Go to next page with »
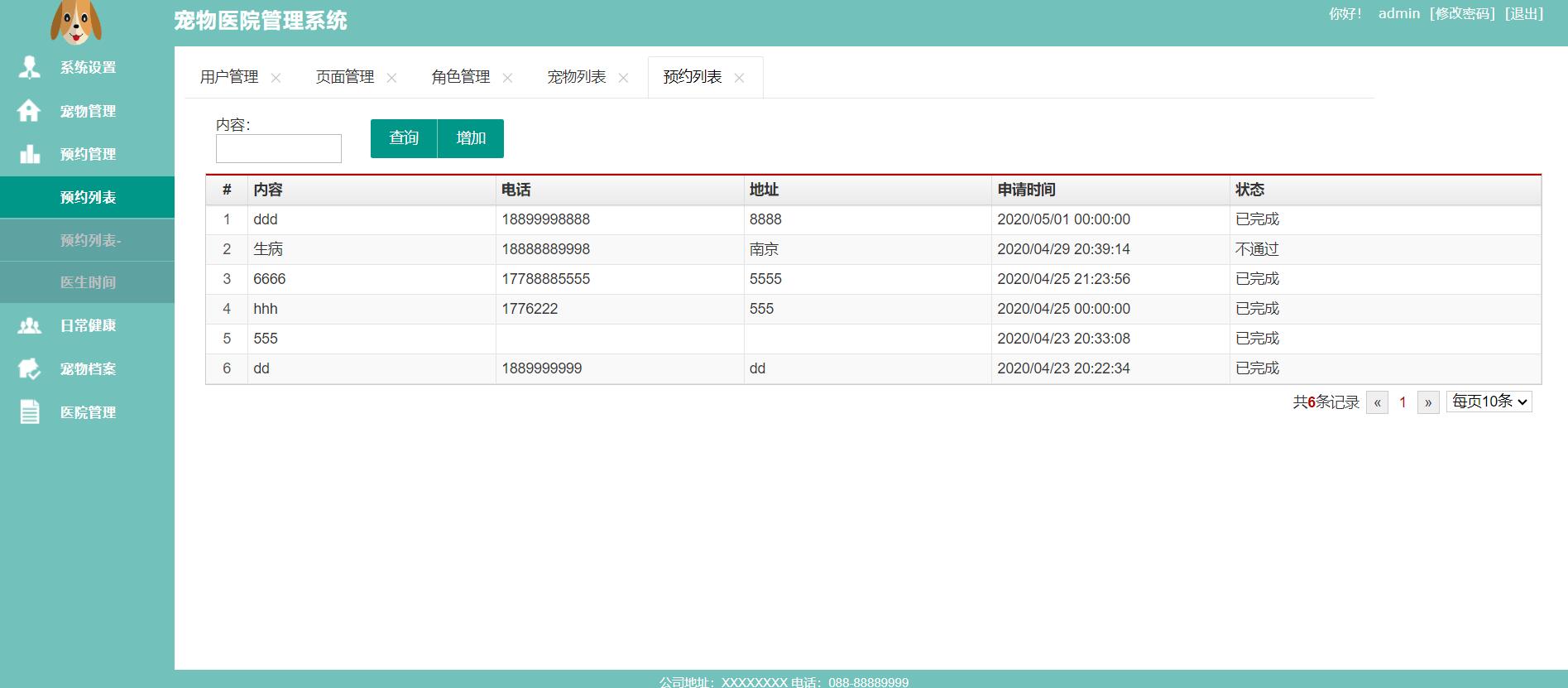The height and width of the screenshot is (688, 1568). pyautogui.click(x=1428, y=402)
